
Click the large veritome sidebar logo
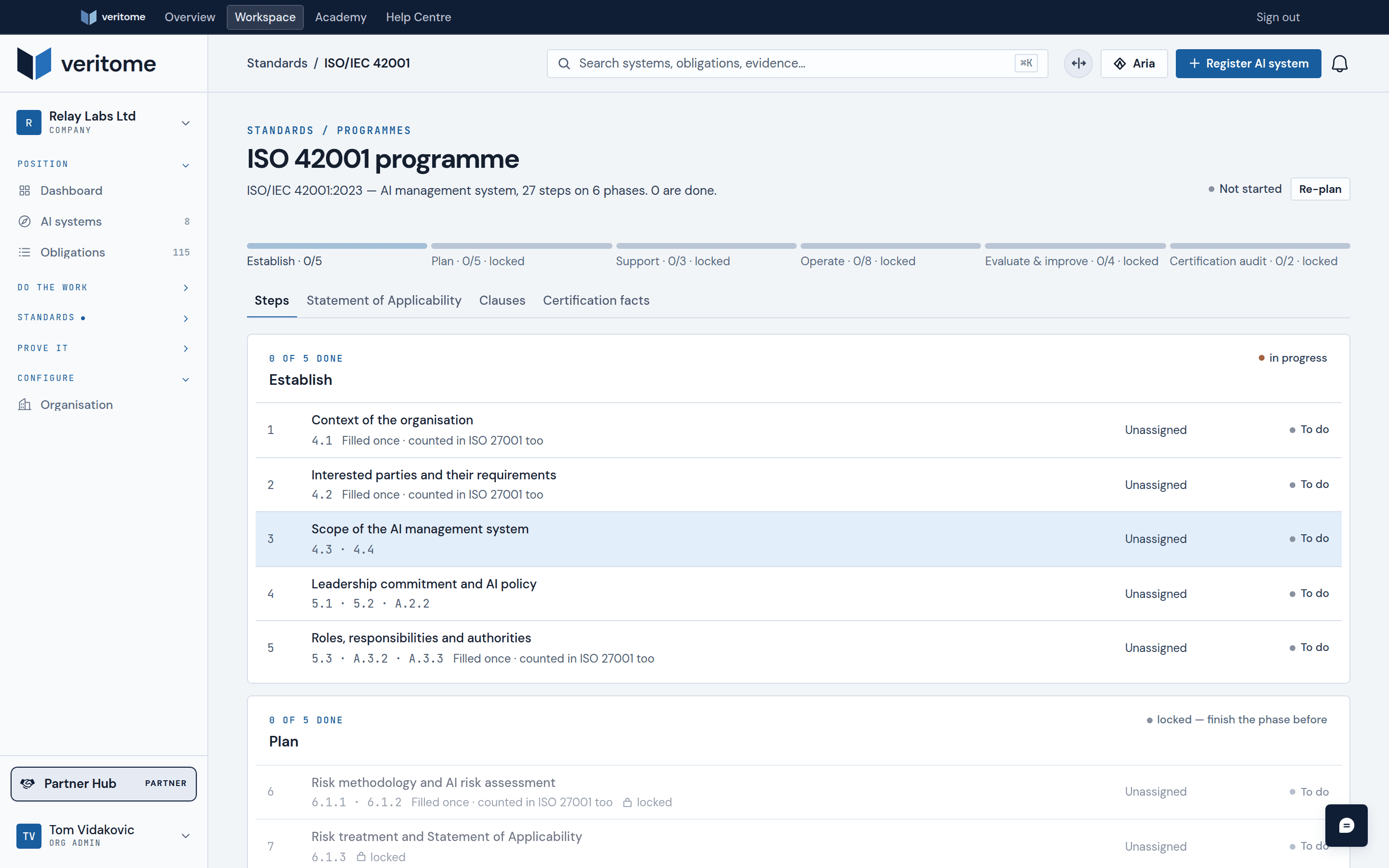click(87, 63)
